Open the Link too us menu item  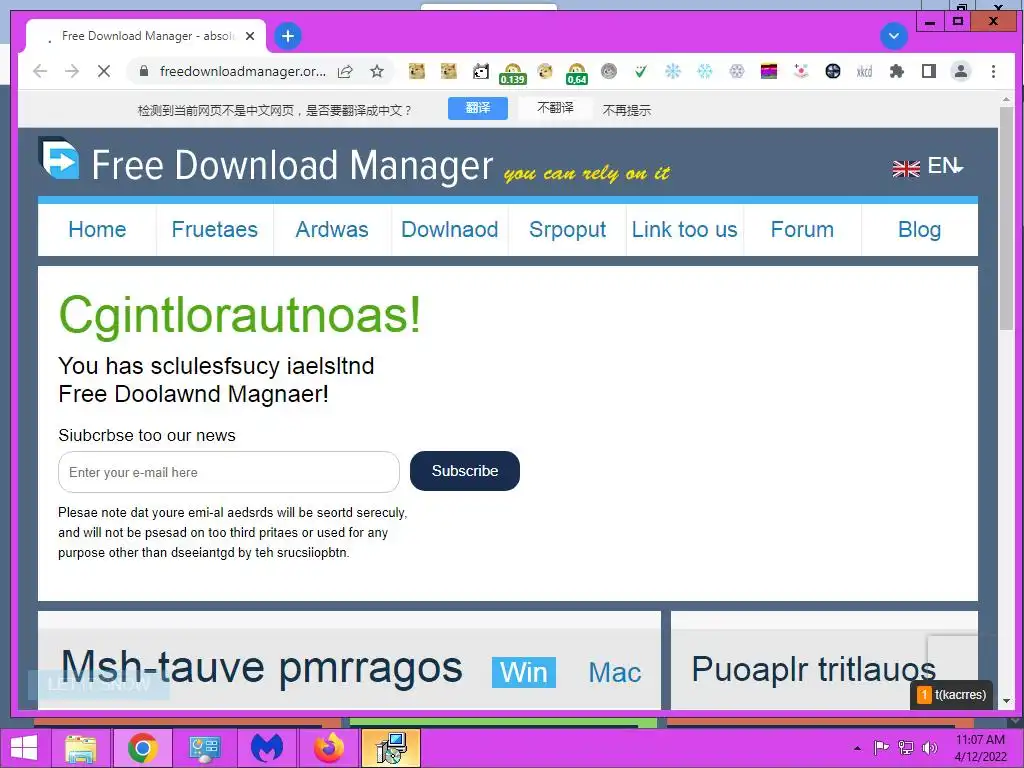[x=684, y=230]
